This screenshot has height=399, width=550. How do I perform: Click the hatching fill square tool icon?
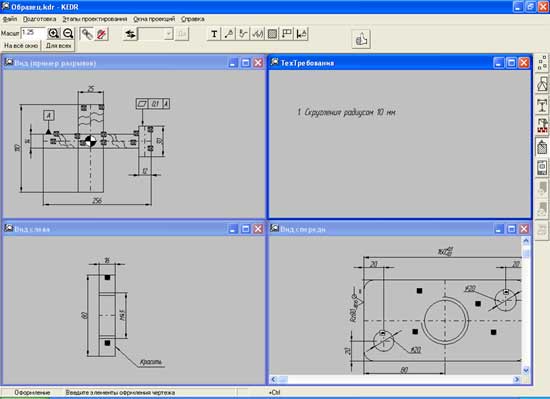(x=272, y=34)
